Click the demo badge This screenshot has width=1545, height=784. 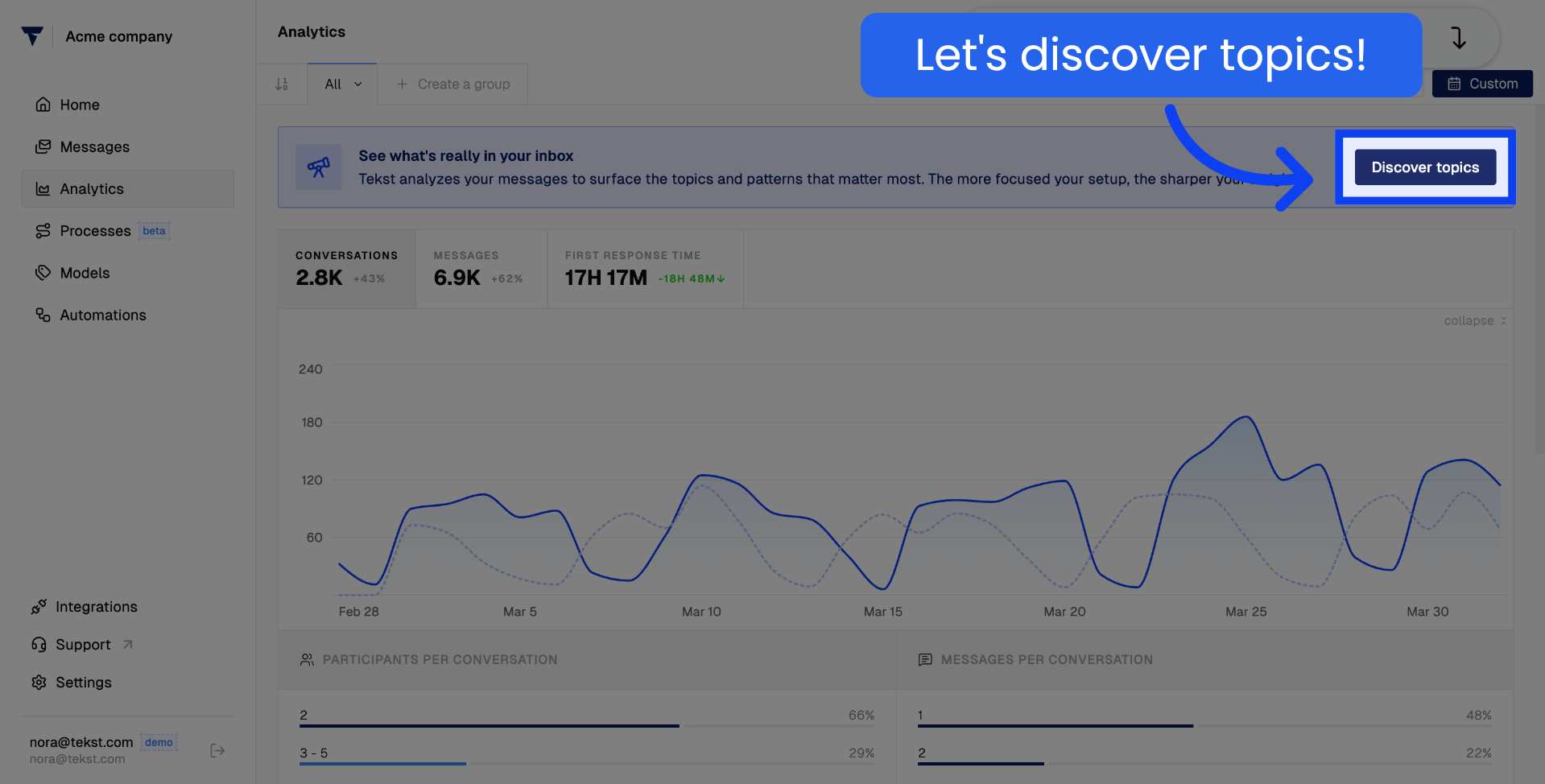[x=159, y=742]
